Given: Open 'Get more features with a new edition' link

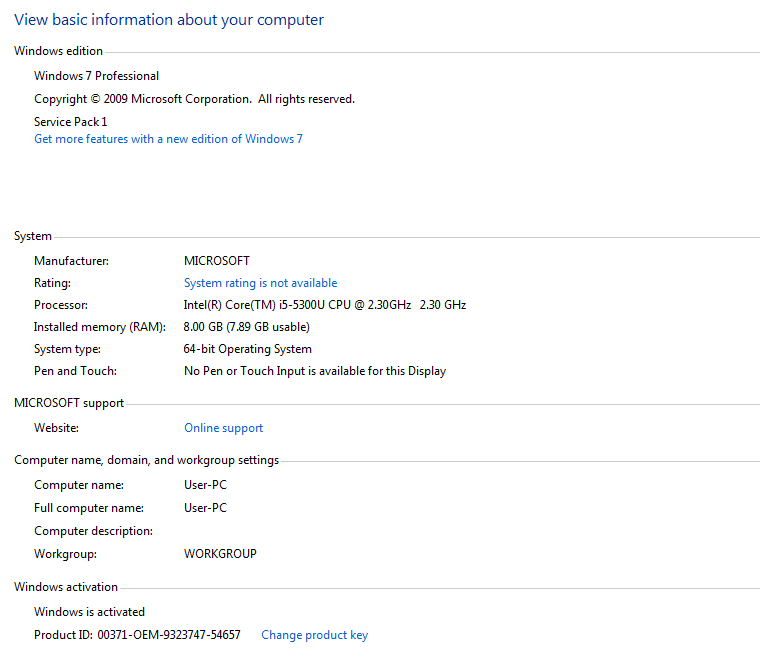Looking at the screenshot, I should pyautogui.click(x=168, y=139).
